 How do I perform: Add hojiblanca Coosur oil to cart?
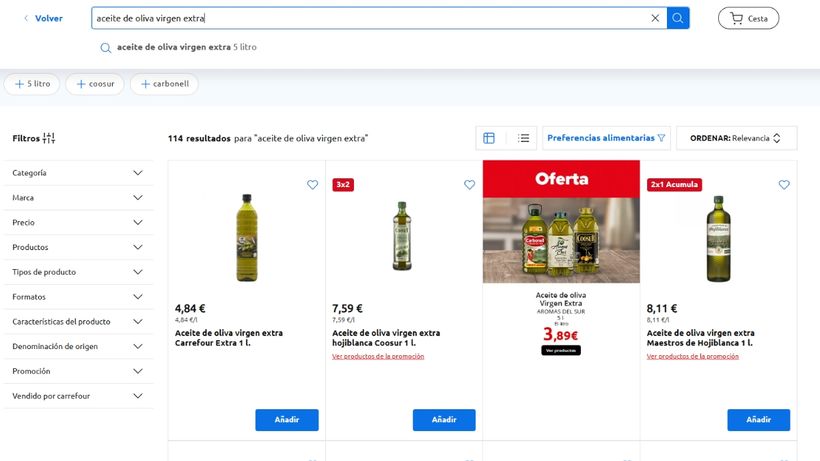click(444, 420)
